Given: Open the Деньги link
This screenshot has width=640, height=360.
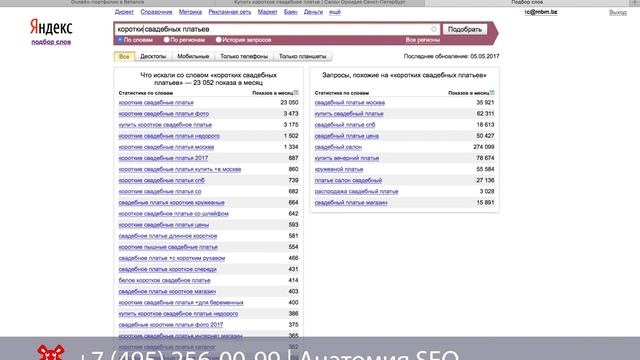Looking at the screenshot, I should (x=313, y=12).
